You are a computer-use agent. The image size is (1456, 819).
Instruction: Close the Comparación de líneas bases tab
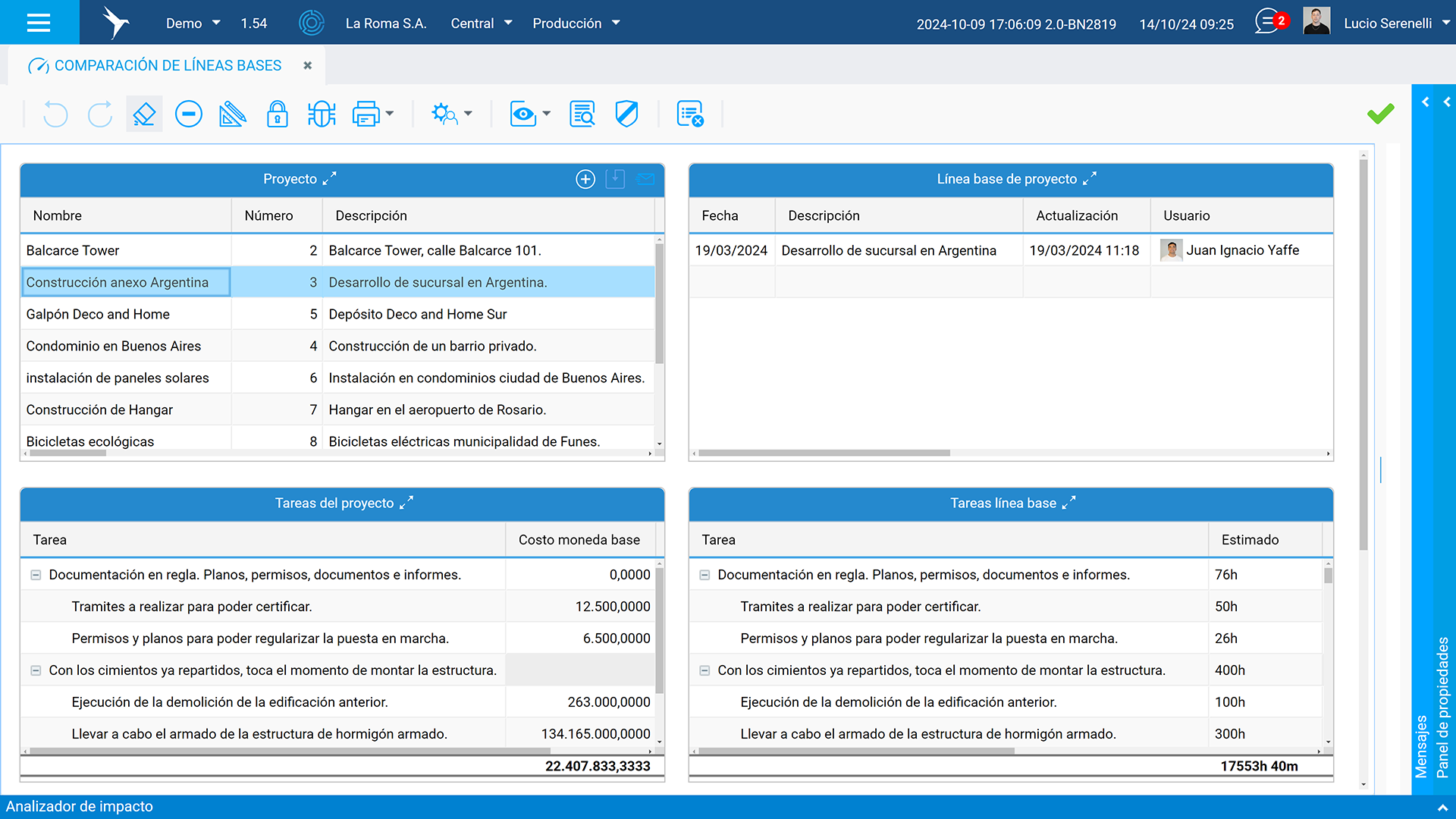pyautogui.click(x=307, y=66)
